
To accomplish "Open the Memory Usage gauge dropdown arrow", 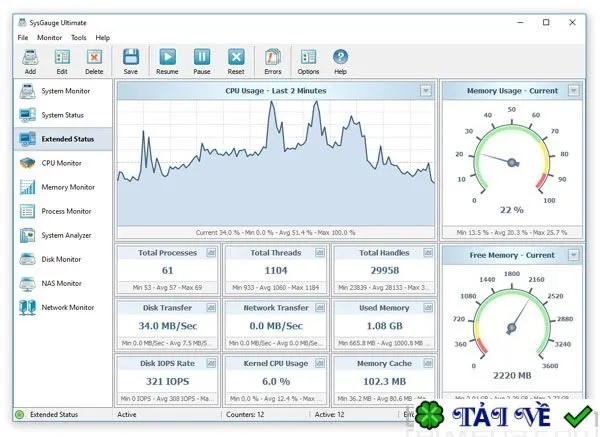I will pyautogui.click(x=573, y=91).
